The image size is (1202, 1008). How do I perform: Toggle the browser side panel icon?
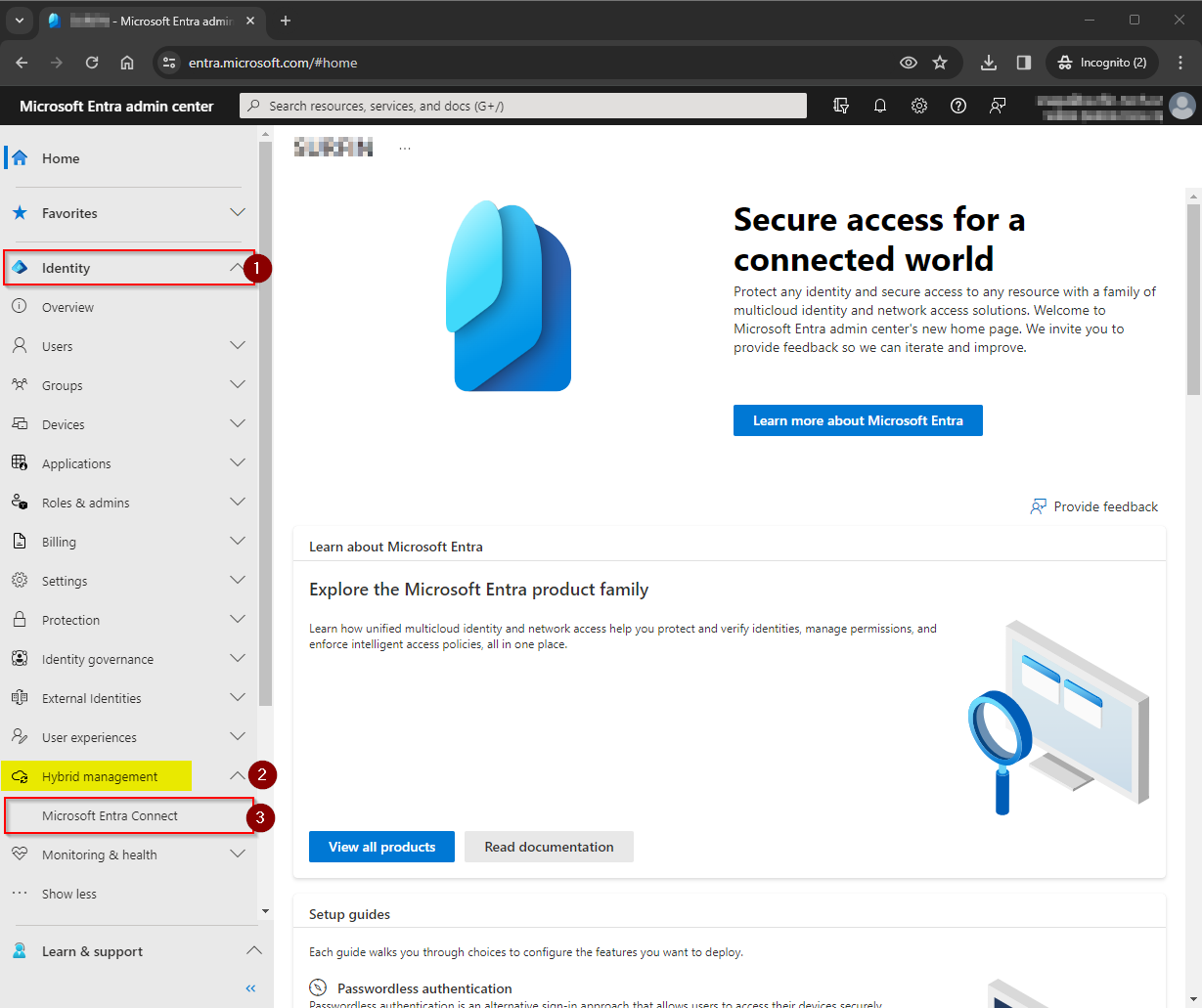tap(1024, 63)
